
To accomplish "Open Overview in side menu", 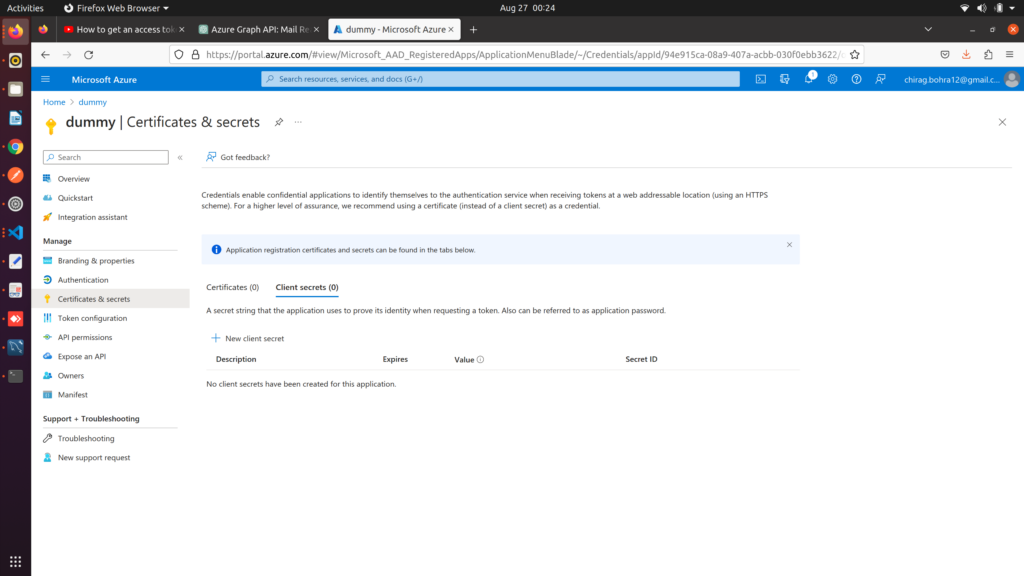I will tap(73, 179).
